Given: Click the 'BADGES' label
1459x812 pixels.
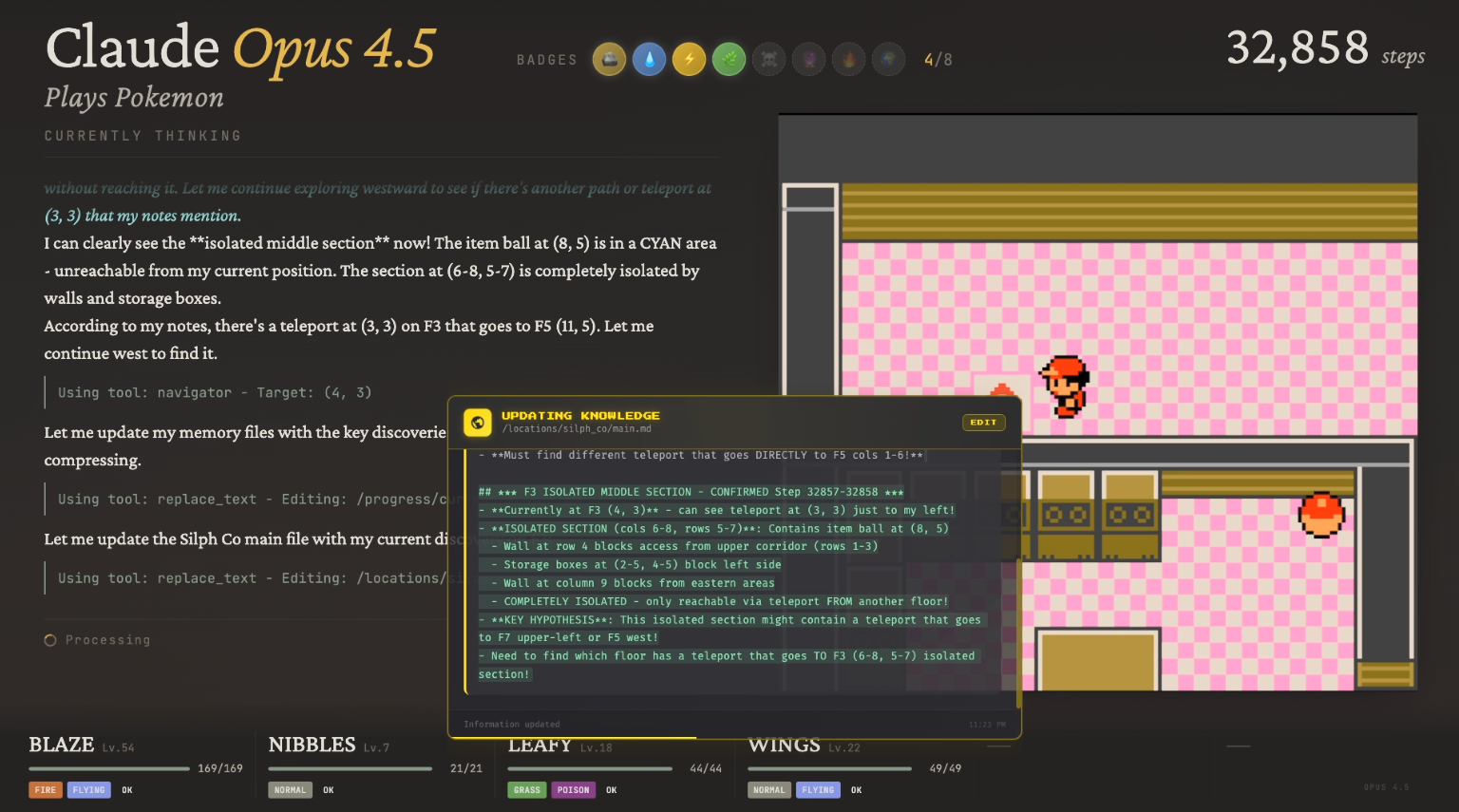Looking at the screenshot, I should (x=547, y=60).
